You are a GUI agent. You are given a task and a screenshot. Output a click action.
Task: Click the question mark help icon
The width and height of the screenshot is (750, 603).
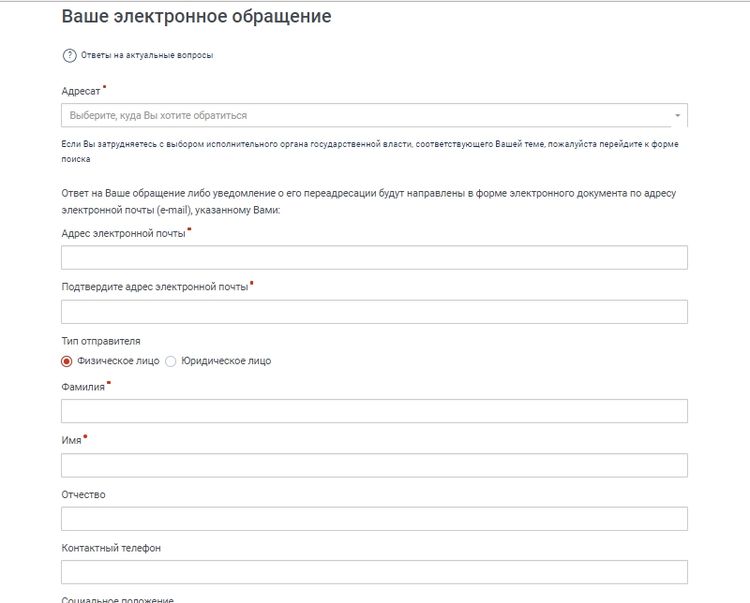click(x=69, y=55)
